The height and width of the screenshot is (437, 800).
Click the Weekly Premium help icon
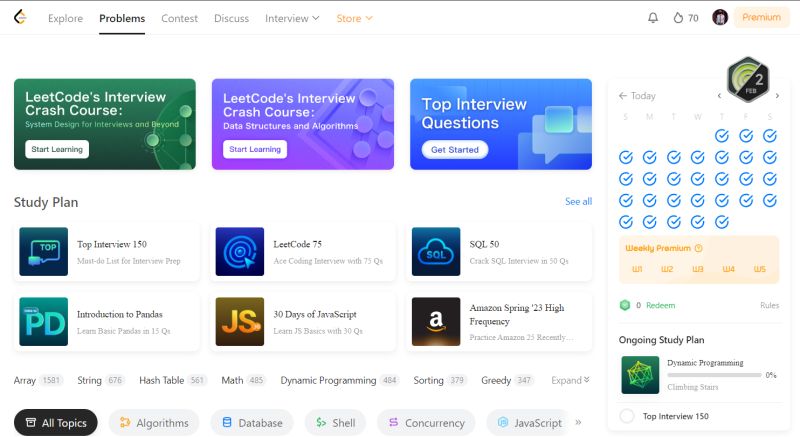(698, 248)
